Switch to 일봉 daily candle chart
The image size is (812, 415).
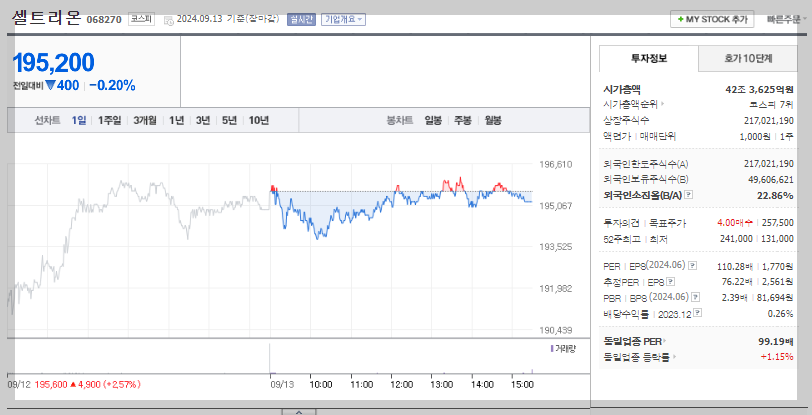433,121
